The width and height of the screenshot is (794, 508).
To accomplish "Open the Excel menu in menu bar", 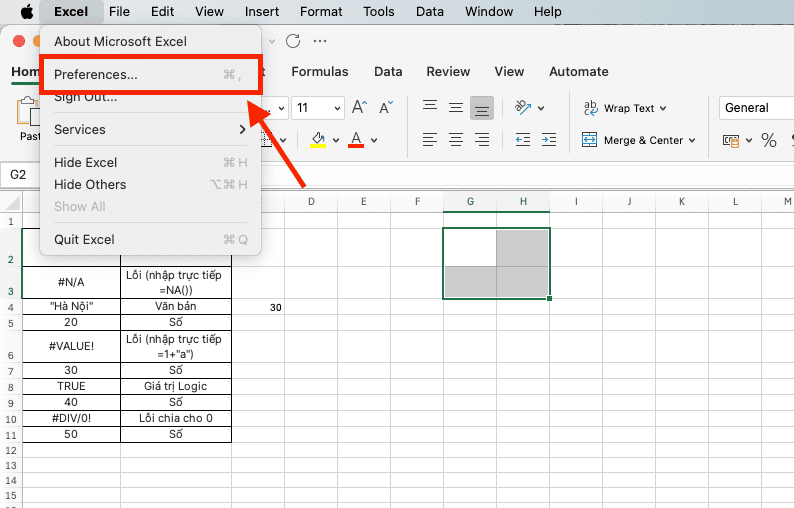I will [71, 11].
